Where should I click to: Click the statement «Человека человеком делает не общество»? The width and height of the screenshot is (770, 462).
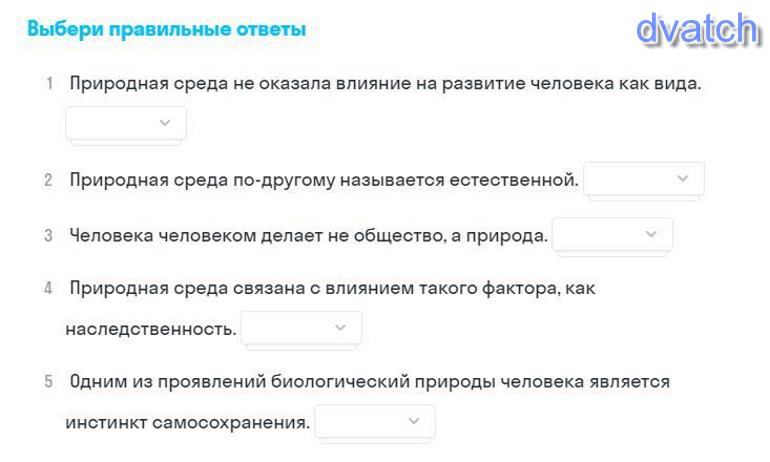coord(308,237)
